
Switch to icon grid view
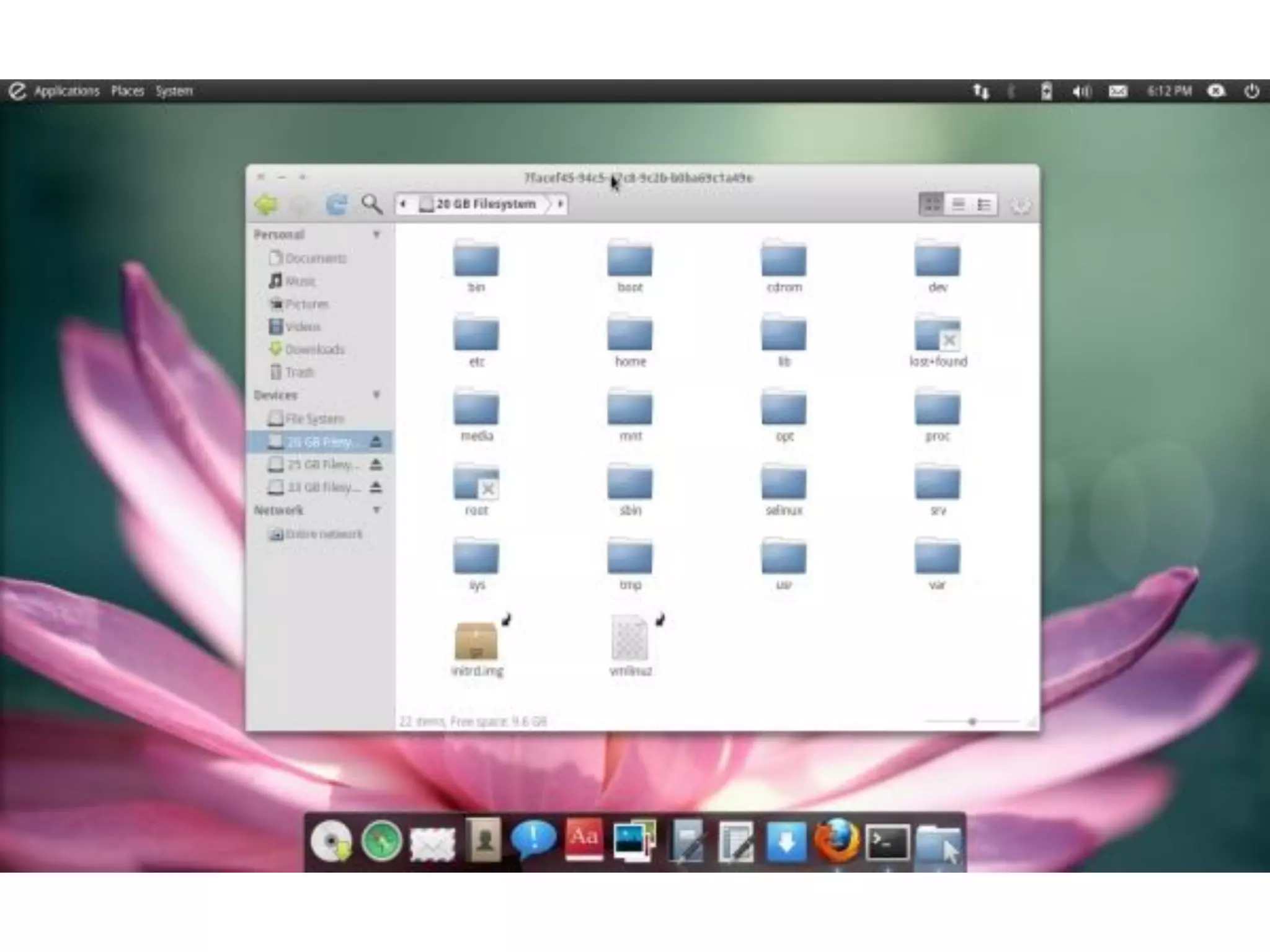tap(931, 204)
